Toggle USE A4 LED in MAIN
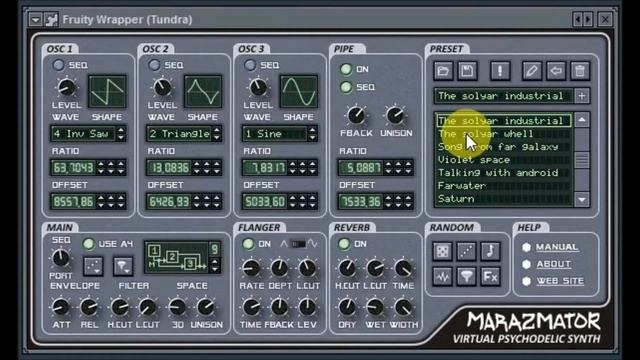The width and height of the screenshot is (640, 360). coord(89,244)
